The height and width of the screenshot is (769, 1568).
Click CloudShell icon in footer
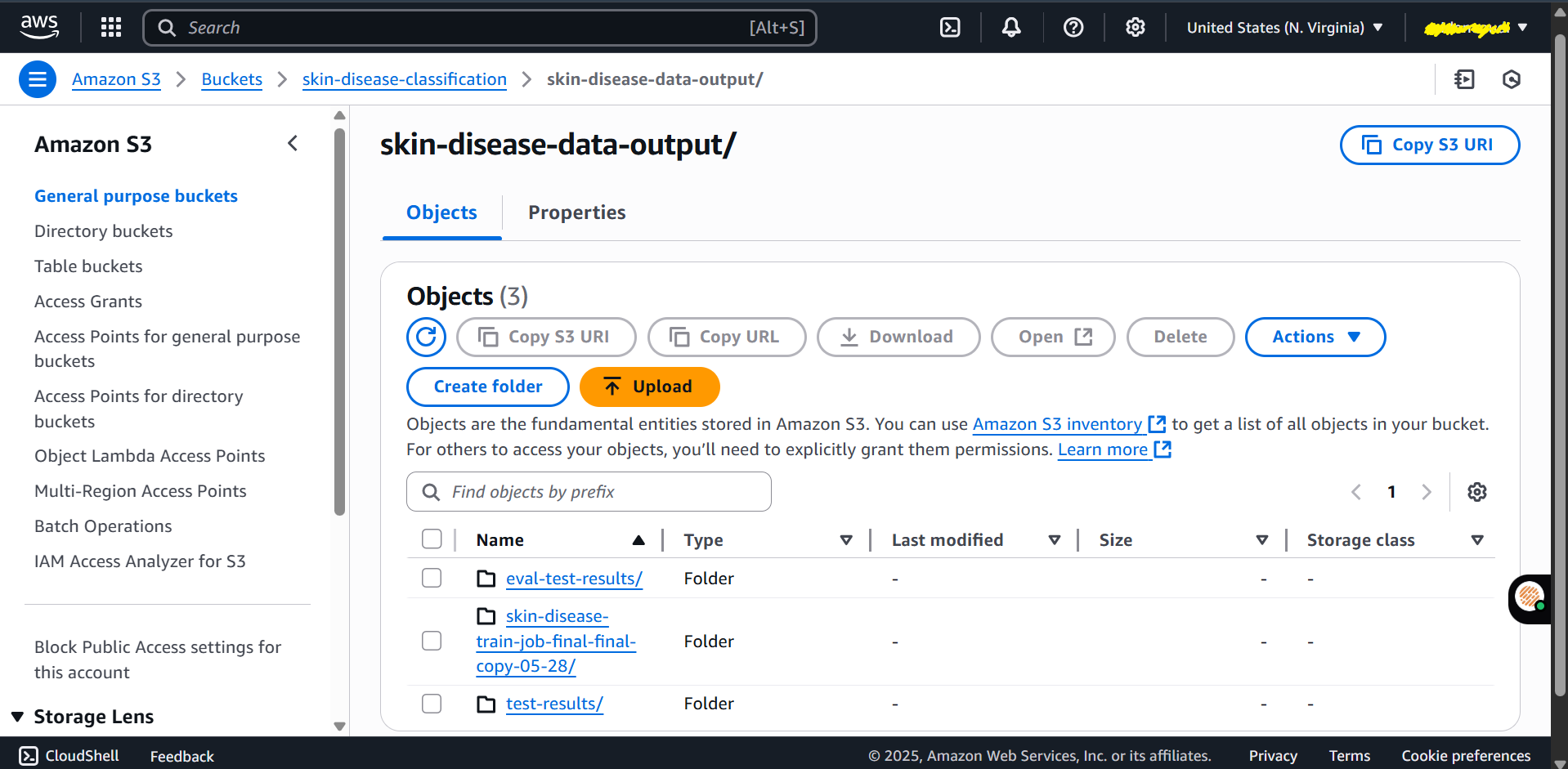coord(29,756)
